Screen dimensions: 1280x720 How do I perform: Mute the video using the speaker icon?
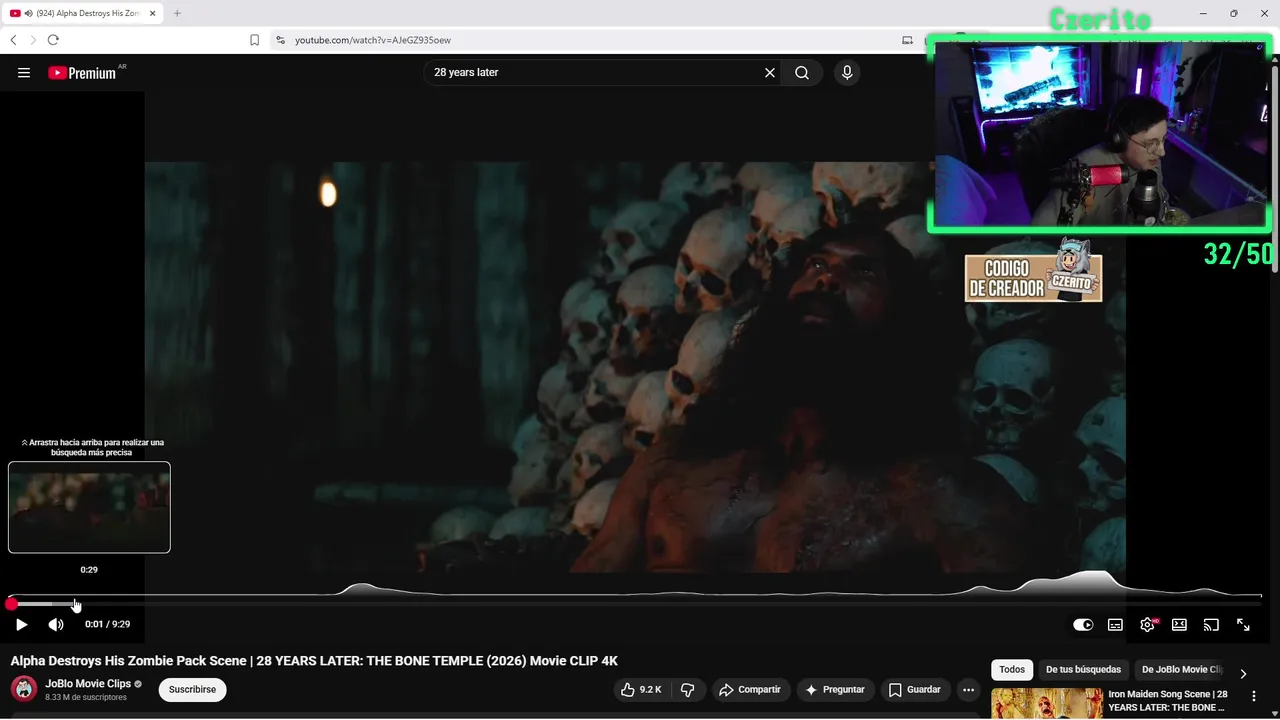(56, 624)
